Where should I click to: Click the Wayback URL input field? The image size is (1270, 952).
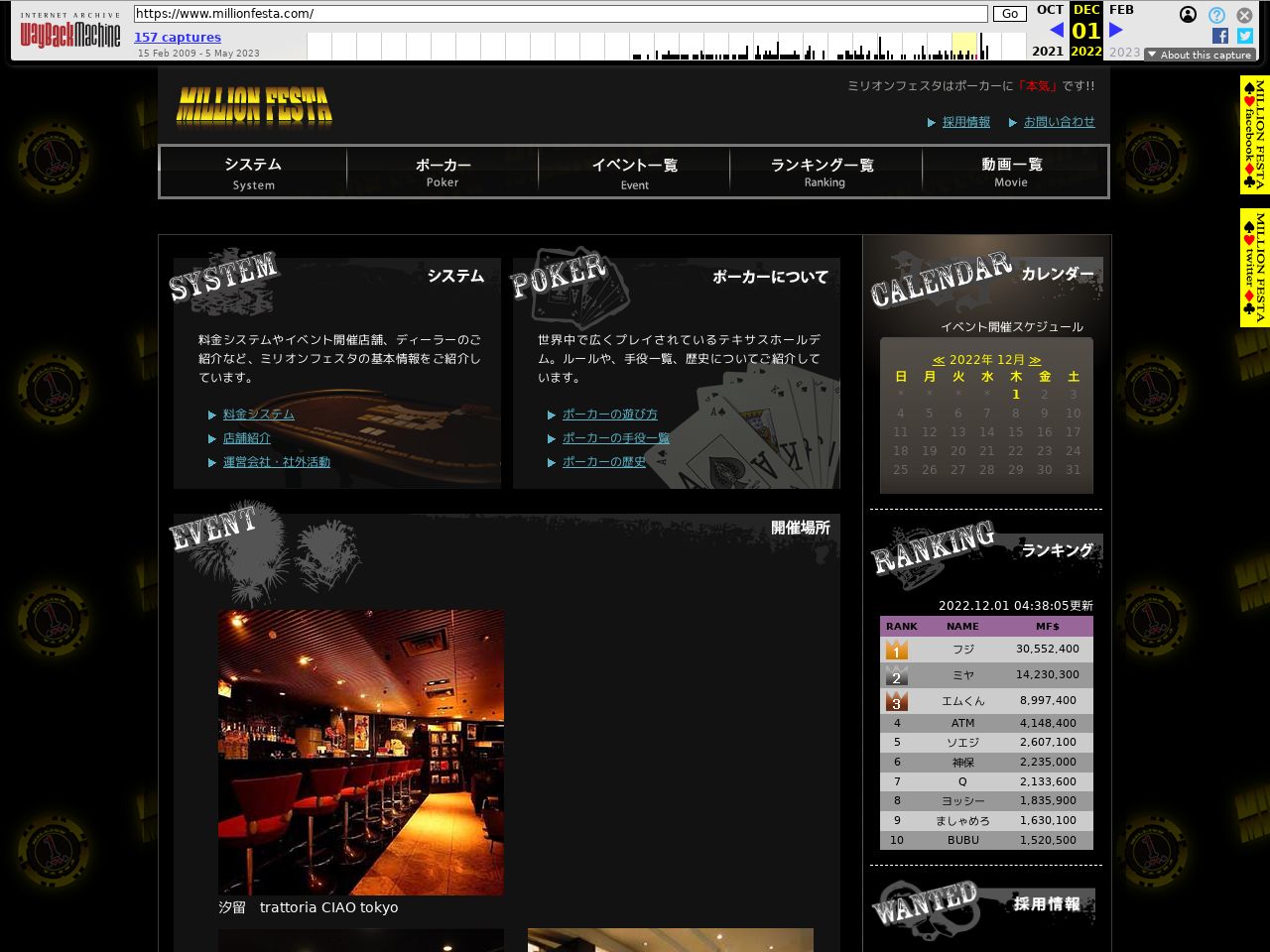click(x=561, y=14)
